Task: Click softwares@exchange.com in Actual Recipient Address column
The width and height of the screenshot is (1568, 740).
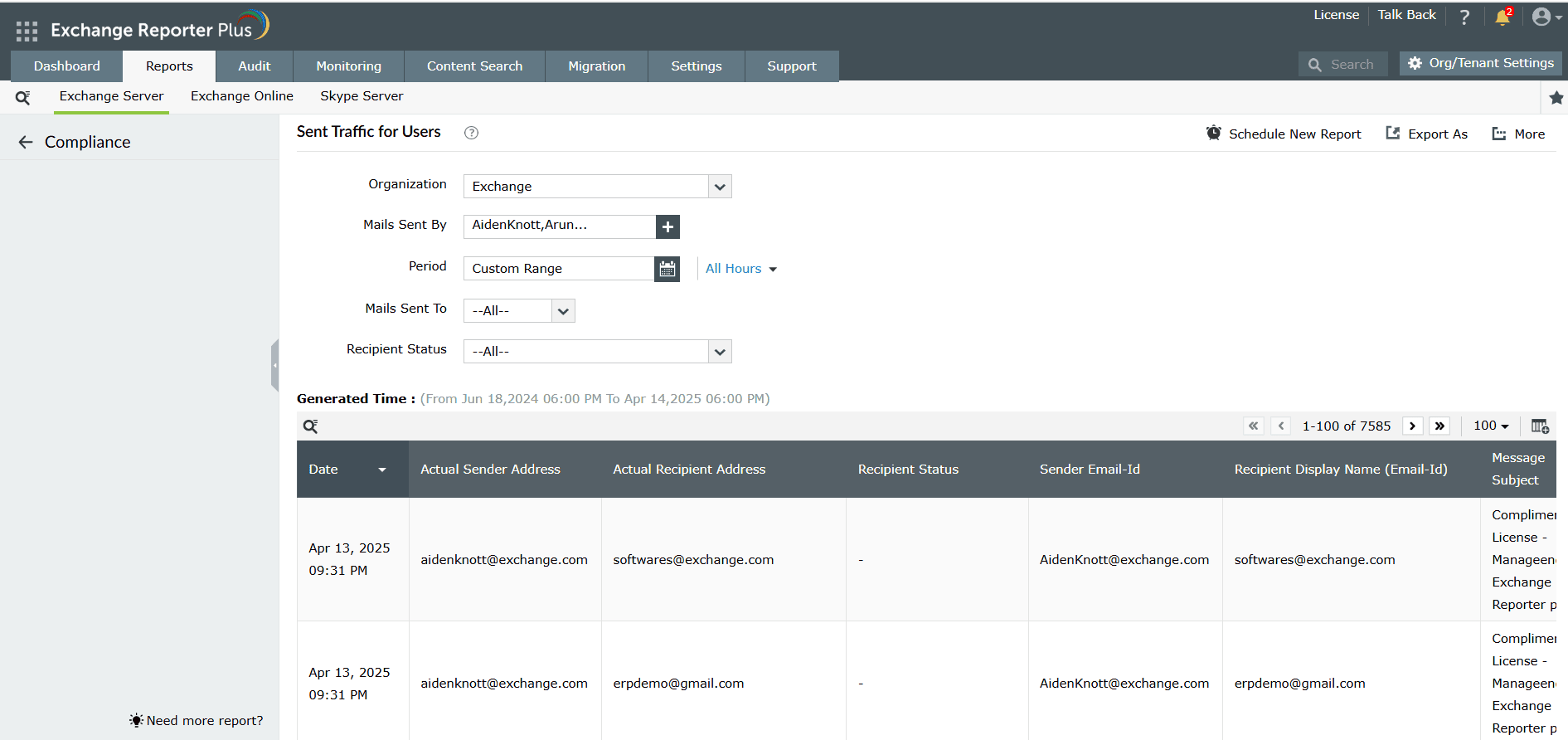Action: (x=694, y=560)
